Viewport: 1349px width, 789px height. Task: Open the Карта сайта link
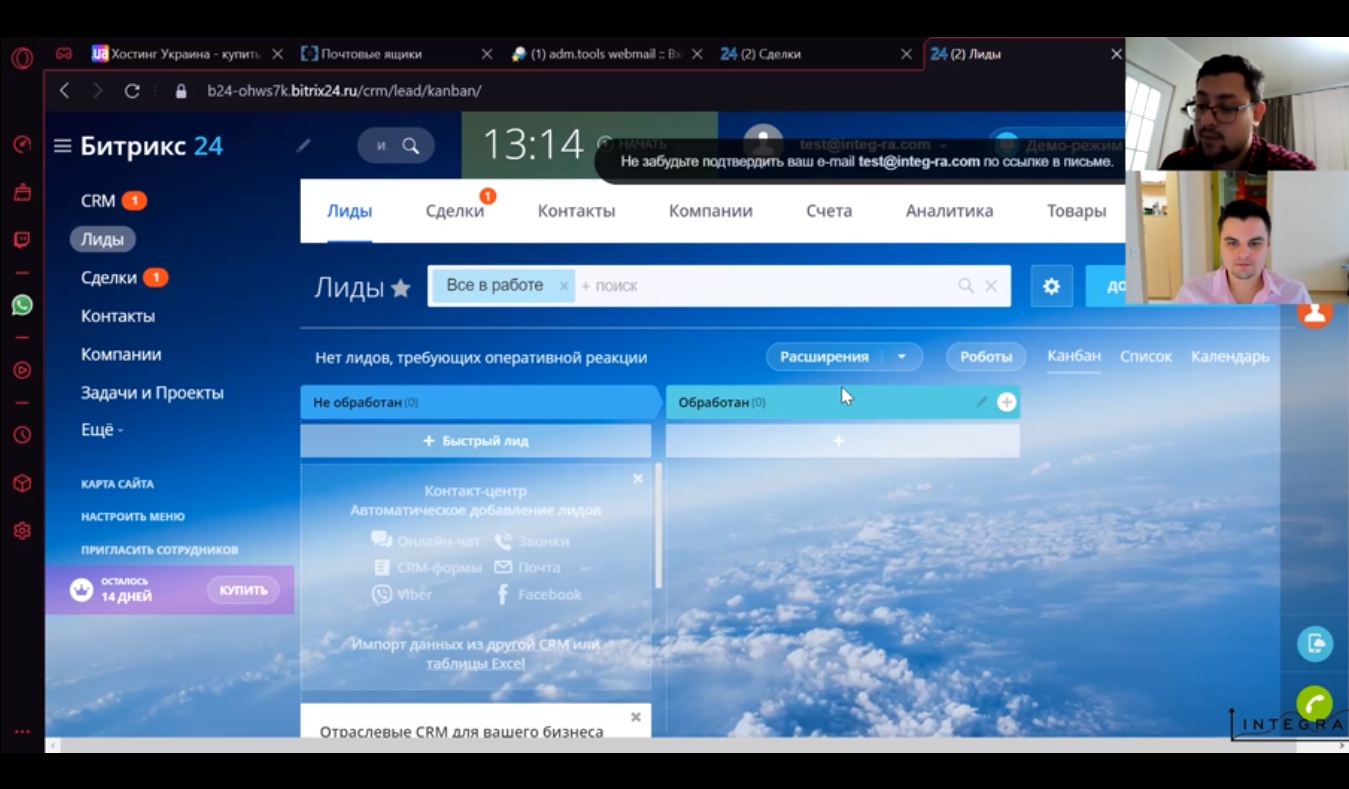click(x=117, y=484)
